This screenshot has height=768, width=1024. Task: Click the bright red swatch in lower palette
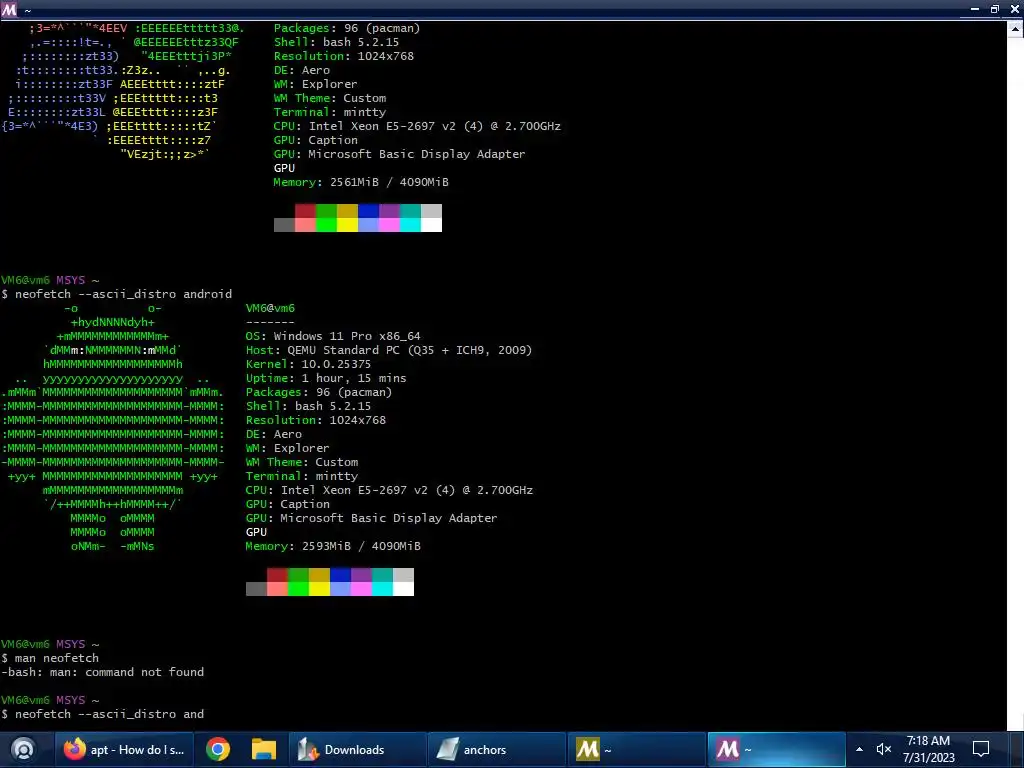(277, 589)
